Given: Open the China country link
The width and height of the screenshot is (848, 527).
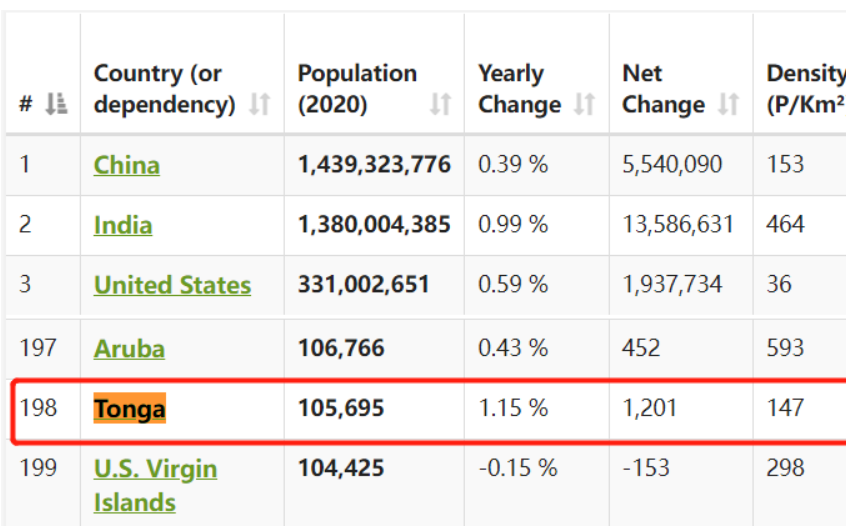Looking at the screenshot, I should pos(126,165).
